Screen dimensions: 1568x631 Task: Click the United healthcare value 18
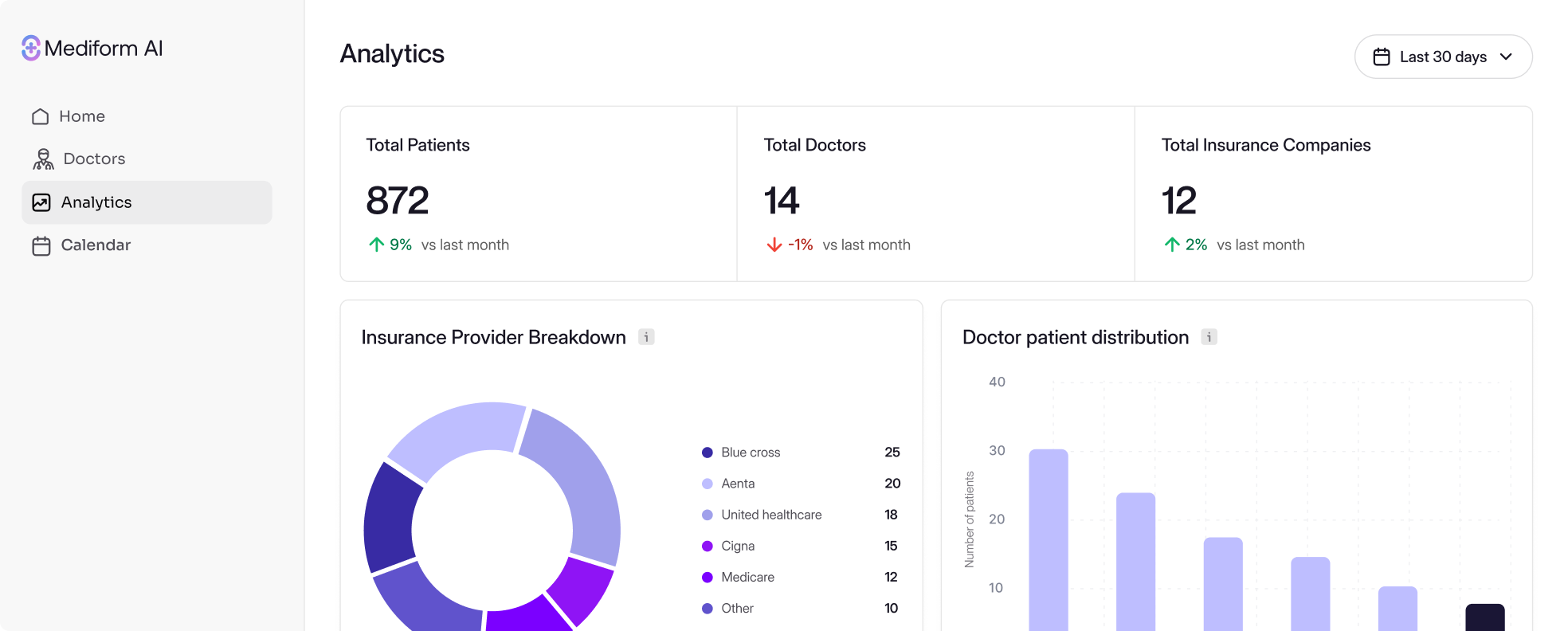pyautogui.click(x=891, y=515)
